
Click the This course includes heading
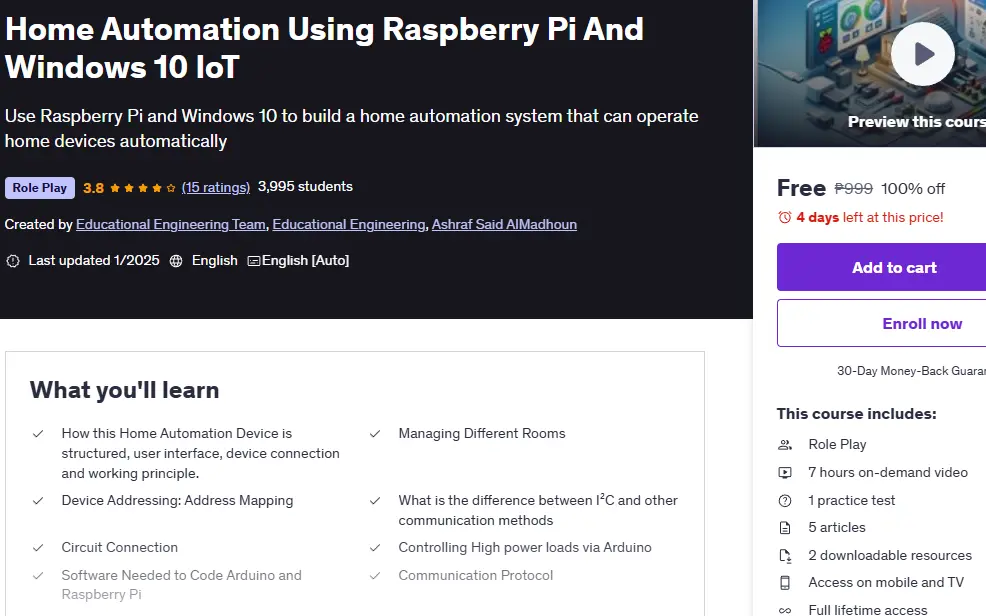[x=856, y=414]
